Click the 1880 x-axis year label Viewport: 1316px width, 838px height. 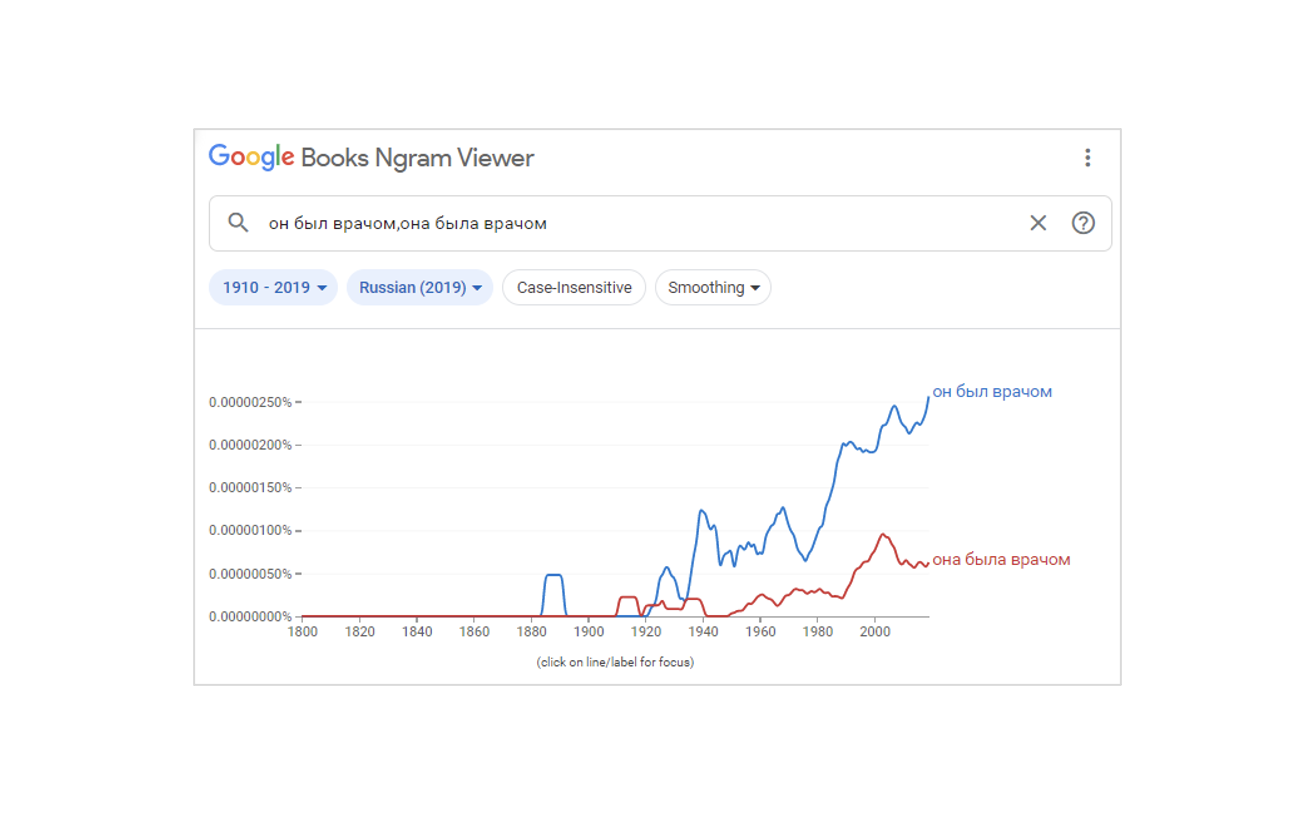pyautogui.click(x=531, y=632)
